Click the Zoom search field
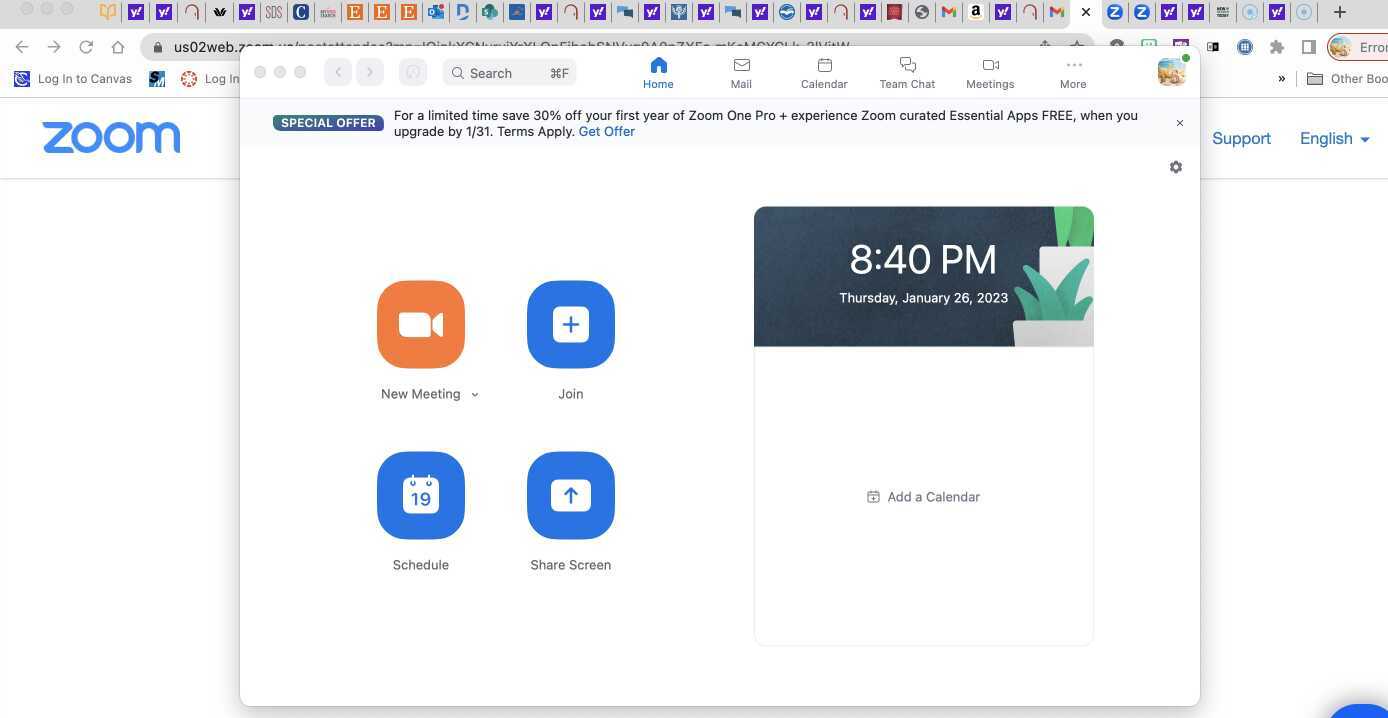This screenshot has height=718, width=1388. point(510,73)
